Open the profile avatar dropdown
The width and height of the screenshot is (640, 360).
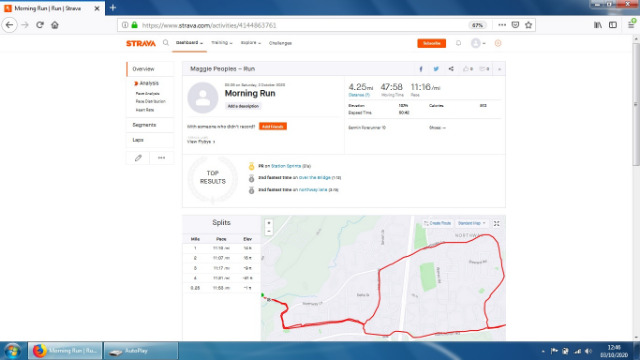tap(478, 43)
